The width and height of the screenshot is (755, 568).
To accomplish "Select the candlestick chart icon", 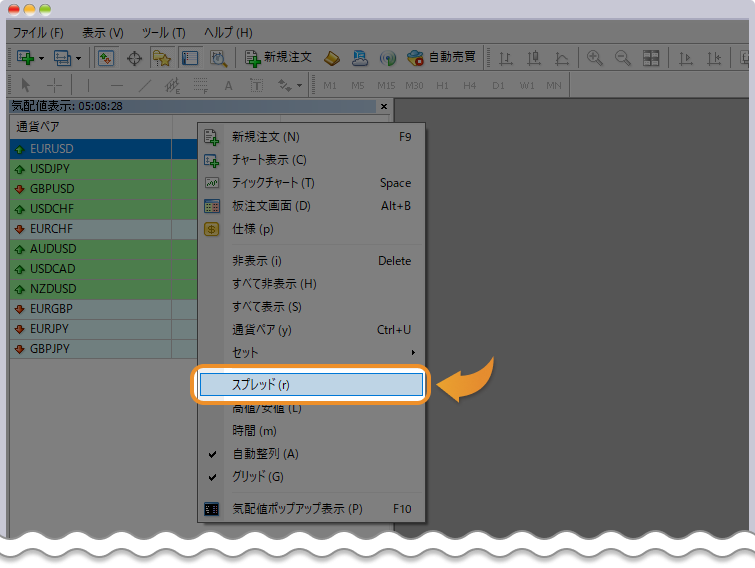I will coord(534,59).
